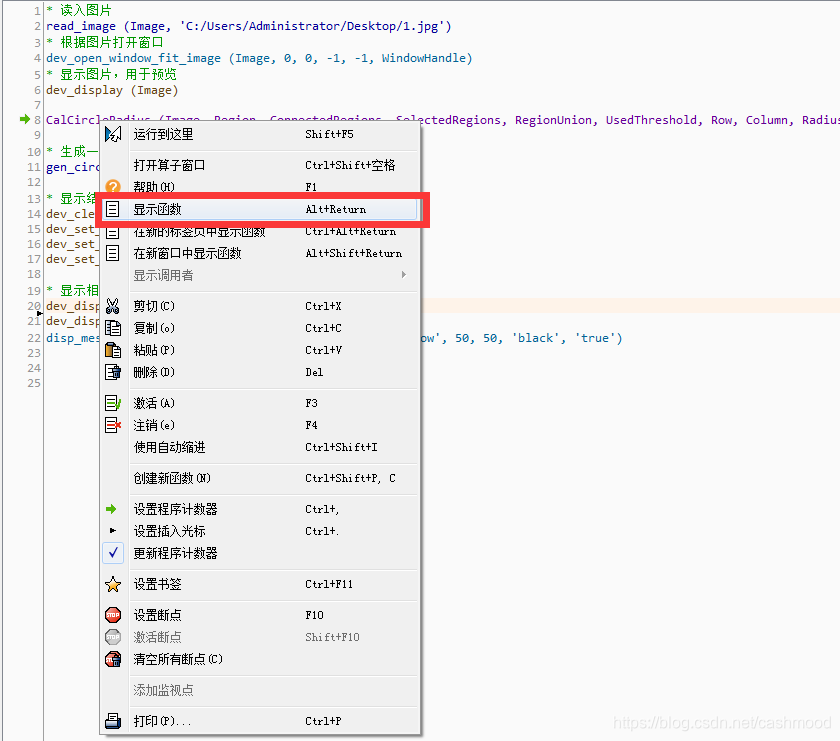Choose 创建新函数(N) menu entry
The image size is (840, 741).
point(260,478)
